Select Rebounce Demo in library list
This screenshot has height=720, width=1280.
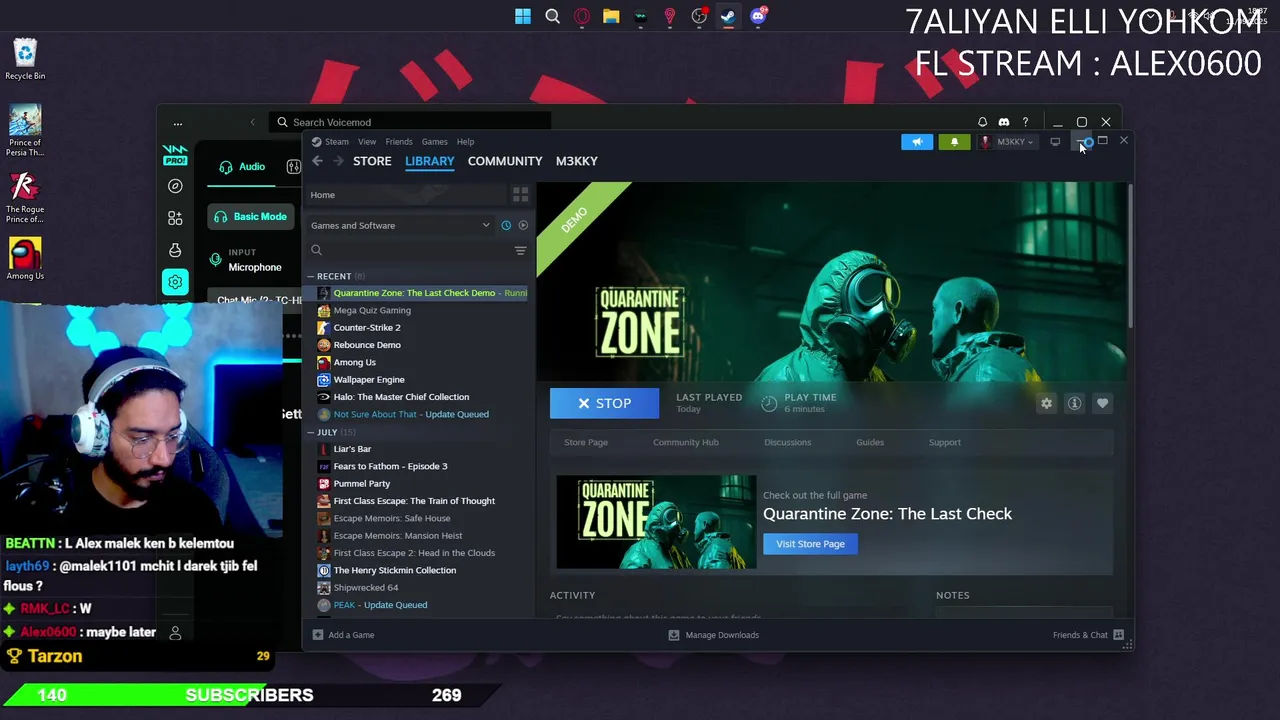[367, 345]
